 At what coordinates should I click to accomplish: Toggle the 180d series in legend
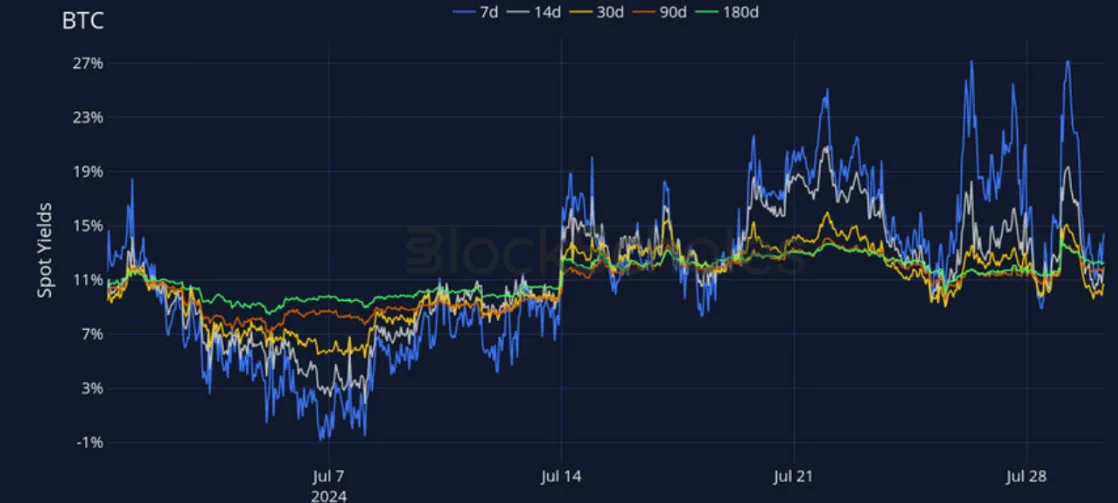[728, 11]
